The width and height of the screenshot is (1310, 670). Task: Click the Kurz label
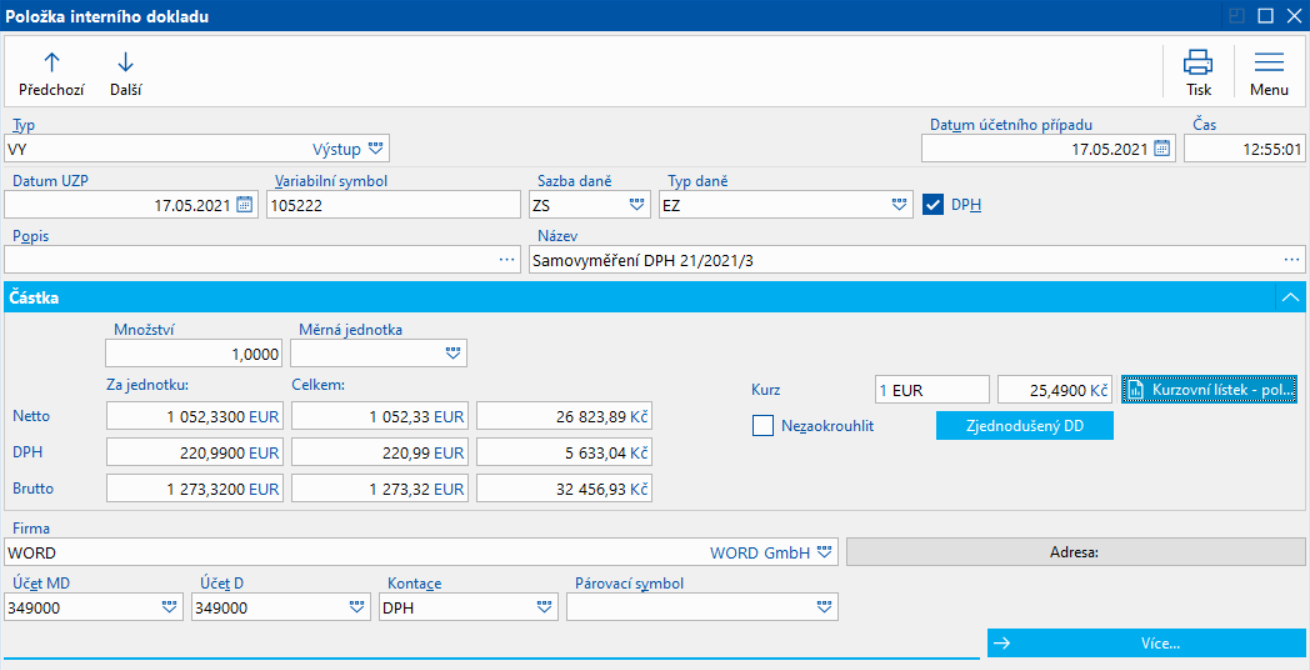click(766, 389)
